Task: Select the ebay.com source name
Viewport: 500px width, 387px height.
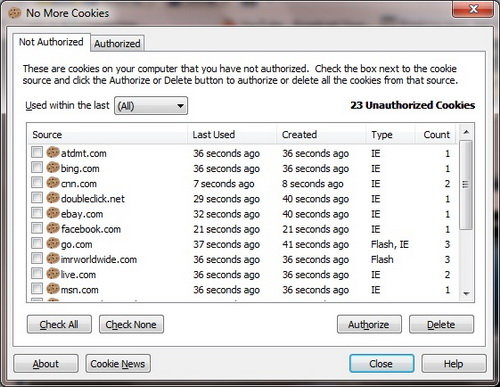Action: coord(82,214)
